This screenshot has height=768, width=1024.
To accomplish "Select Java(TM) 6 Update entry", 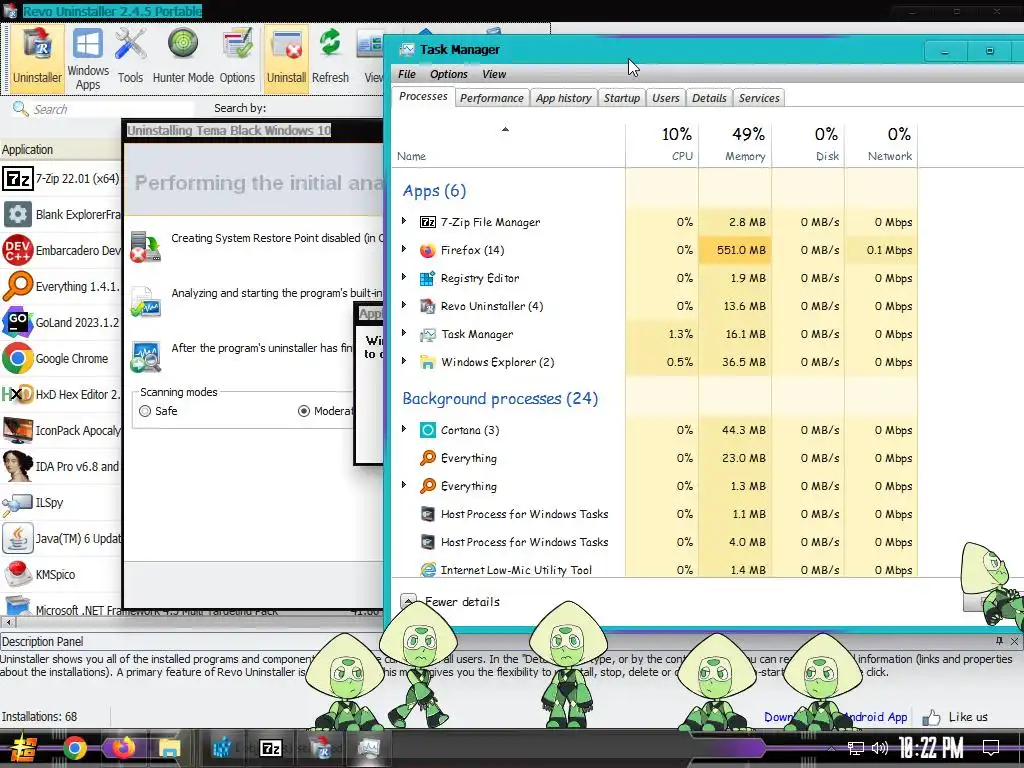I will pyautogui.click(x=61, y=538).
